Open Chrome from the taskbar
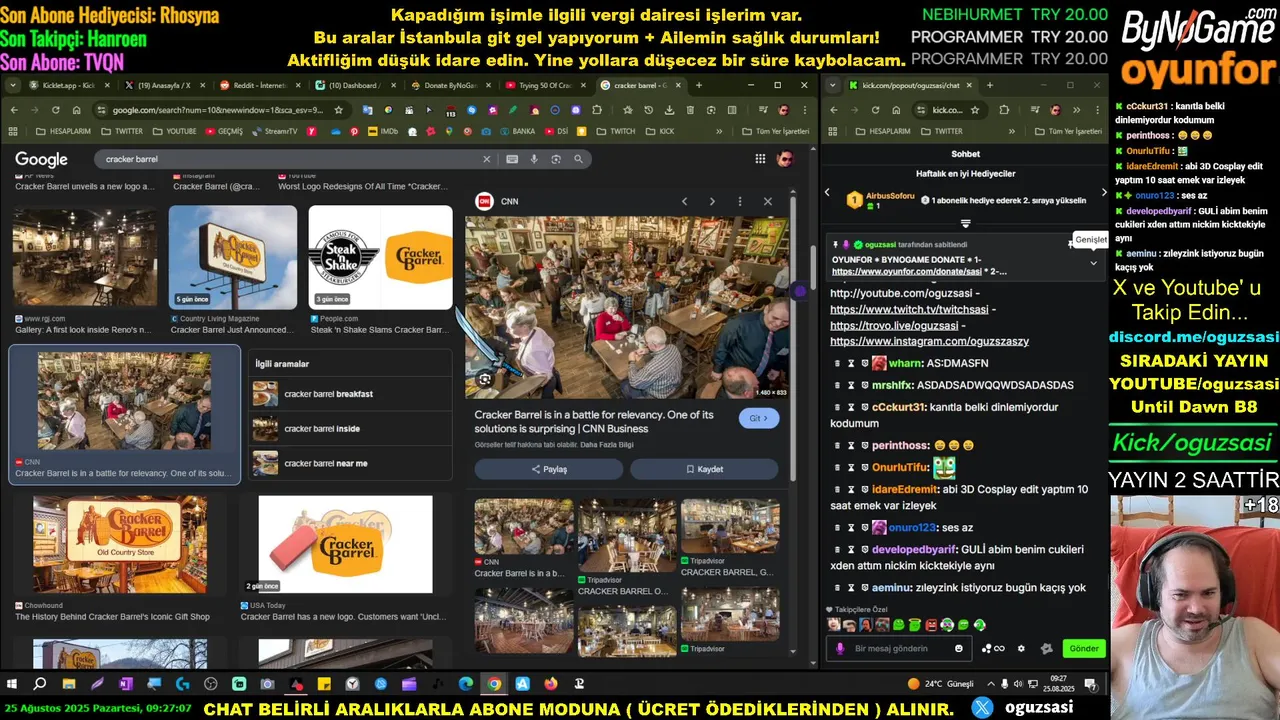Screen dimensions: 1280x720 click(x=494, y=684)
